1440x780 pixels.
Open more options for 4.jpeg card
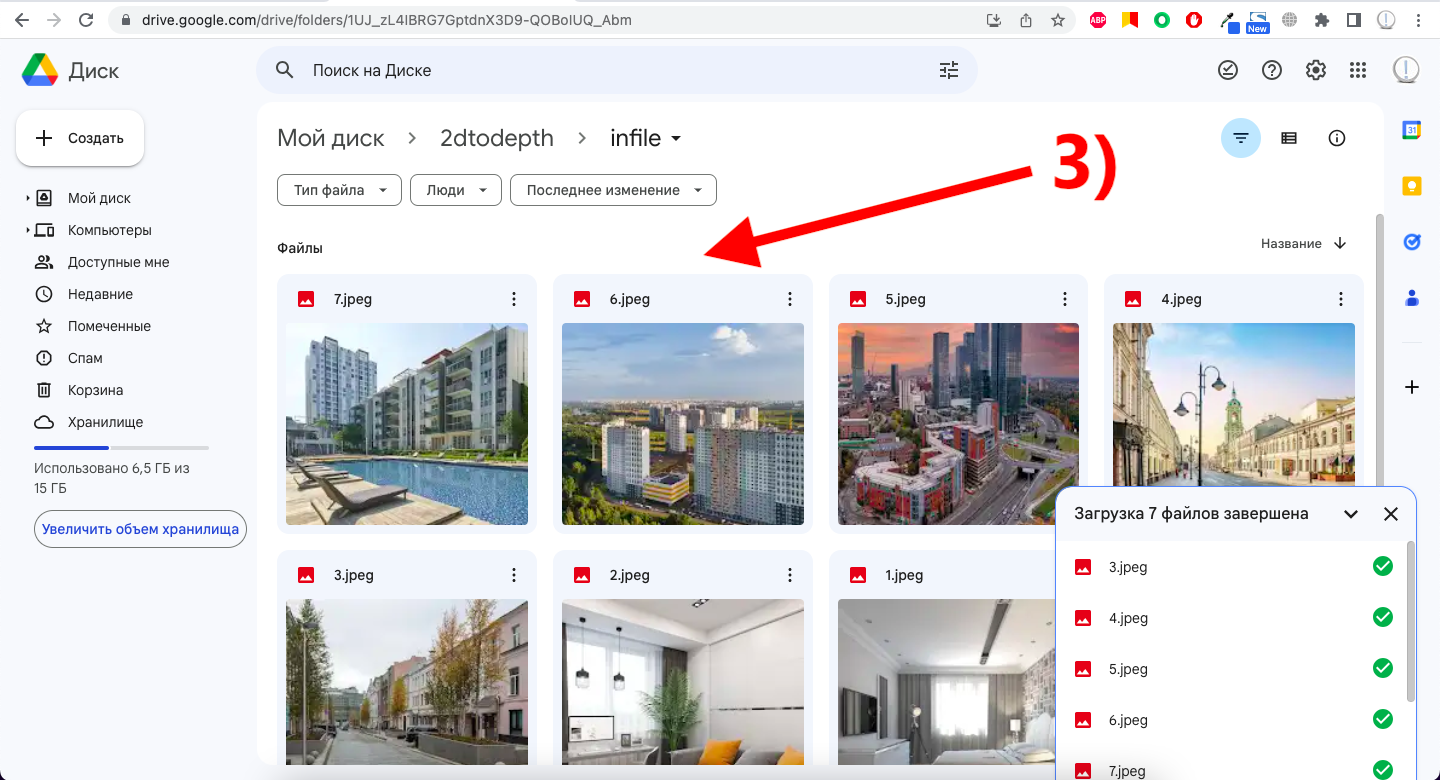point(1341,299)
